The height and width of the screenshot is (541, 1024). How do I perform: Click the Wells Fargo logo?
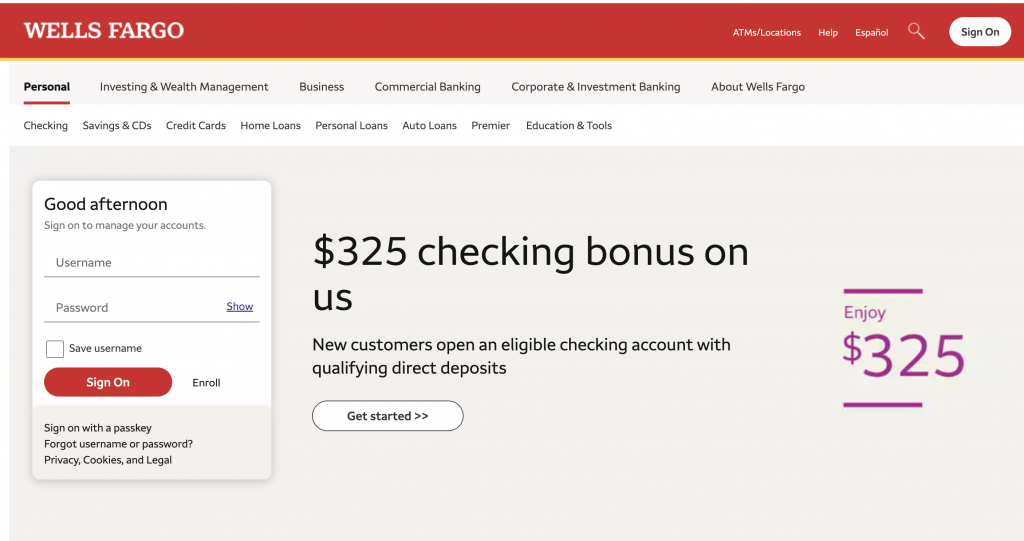tap(104, 31)
